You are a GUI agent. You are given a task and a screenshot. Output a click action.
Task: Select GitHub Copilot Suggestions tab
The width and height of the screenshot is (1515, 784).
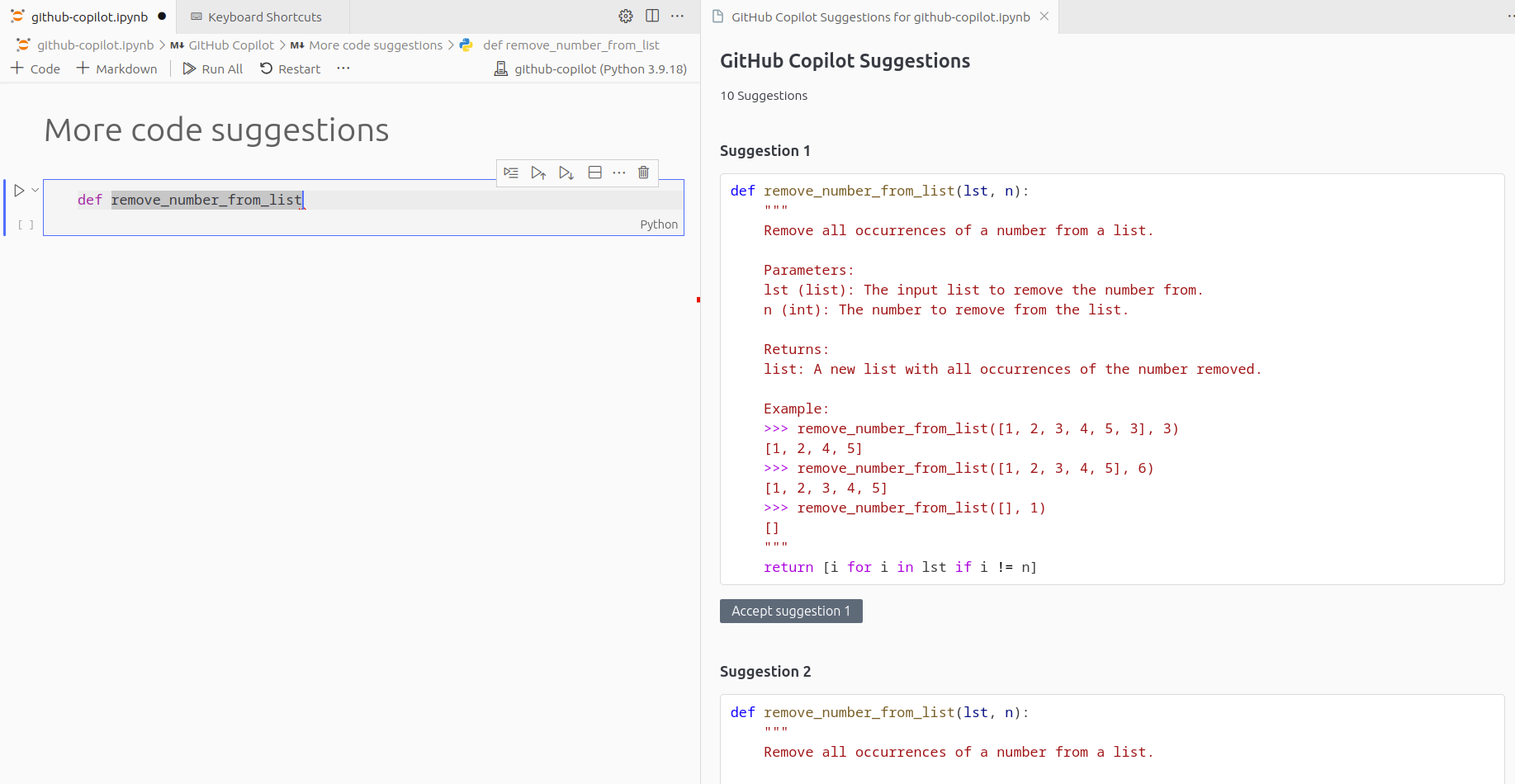click(x=880, y=17)
